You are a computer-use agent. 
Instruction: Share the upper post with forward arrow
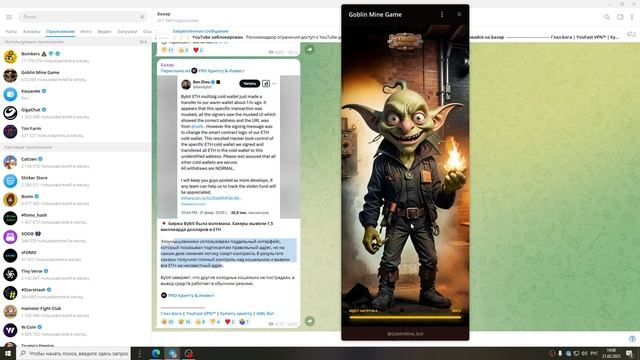pyautogui.click(x=310, y=49)
